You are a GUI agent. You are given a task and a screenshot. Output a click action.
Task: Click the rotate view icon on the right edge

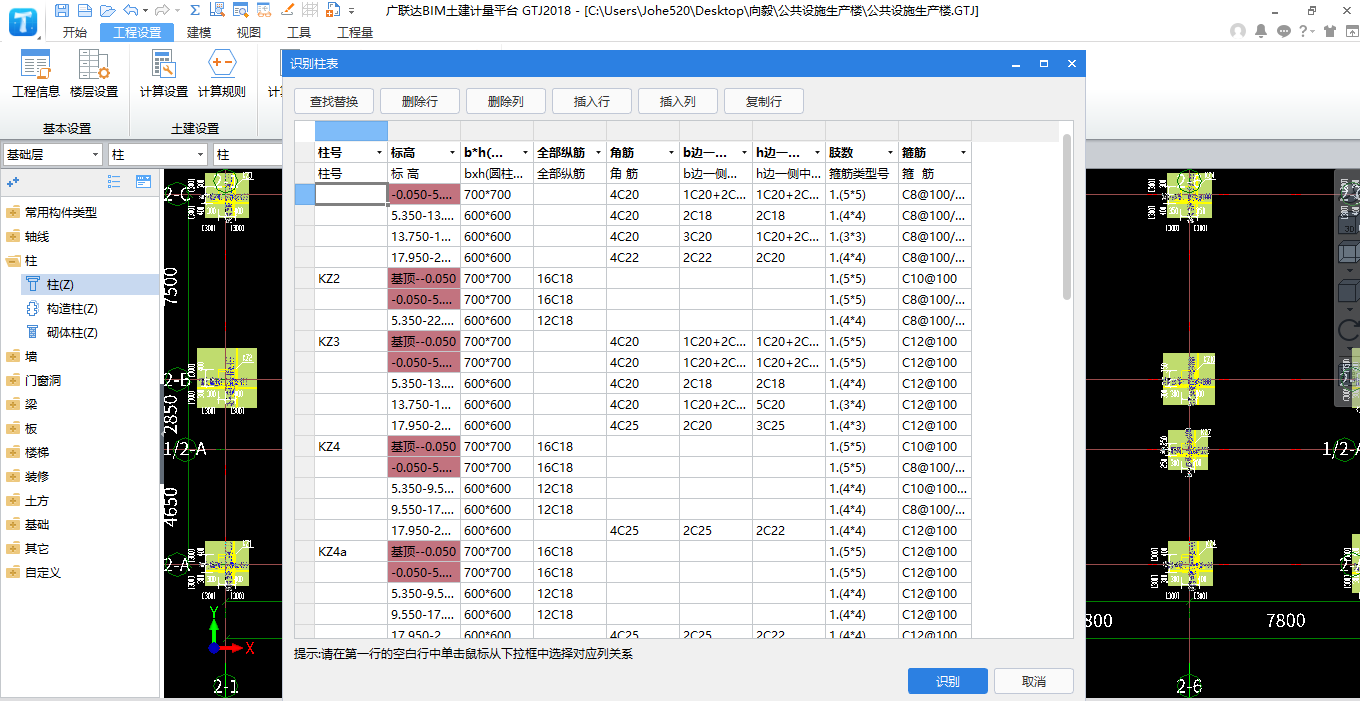(1348, 330)
